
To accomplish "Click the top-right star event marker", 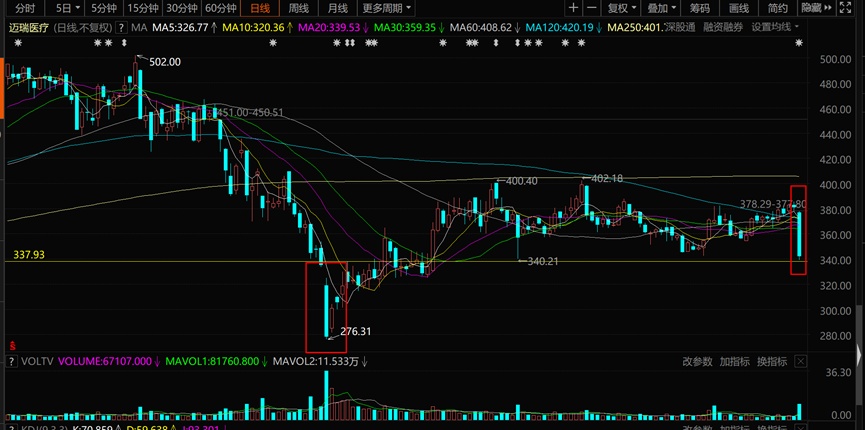I will coord(798,44).
